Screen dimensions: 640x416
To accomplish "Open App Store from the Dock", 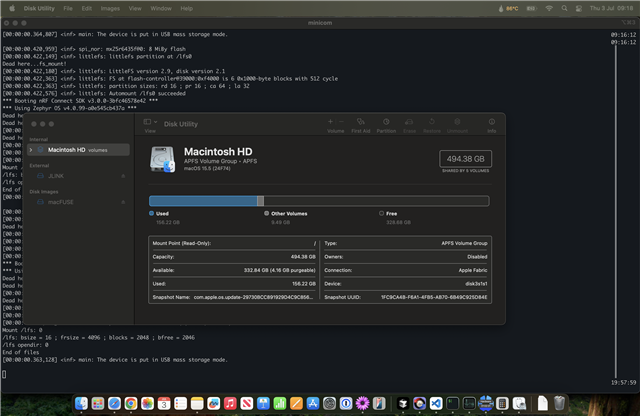I will click(313, 403).
